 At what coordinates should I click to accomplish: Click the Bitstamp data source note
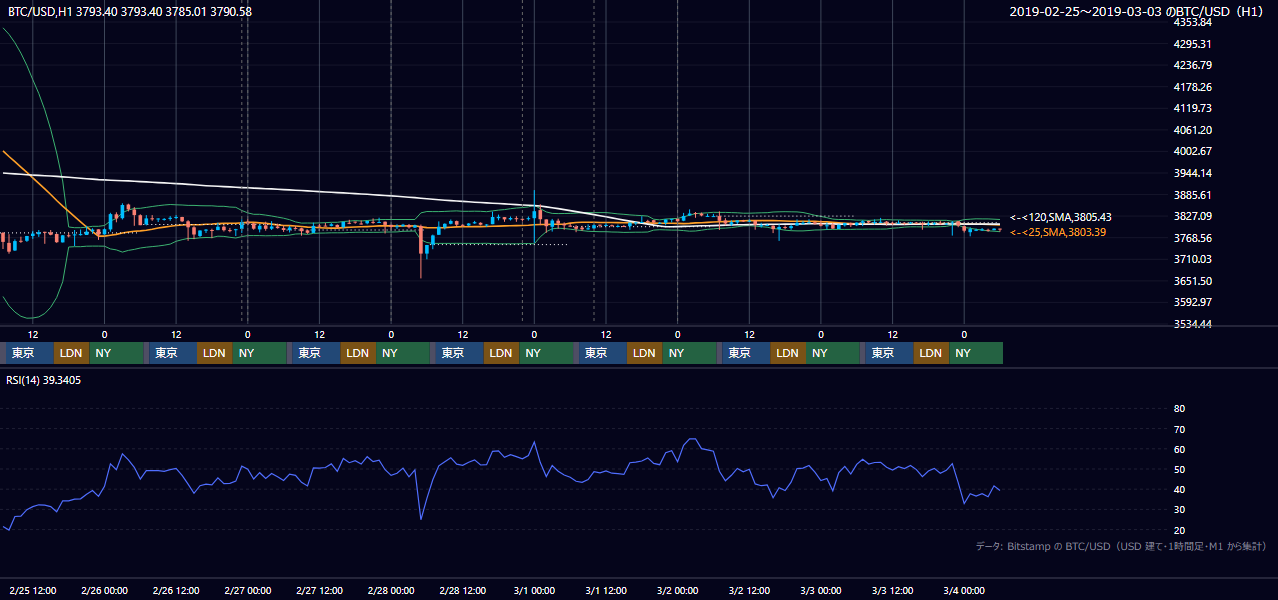1121,546
